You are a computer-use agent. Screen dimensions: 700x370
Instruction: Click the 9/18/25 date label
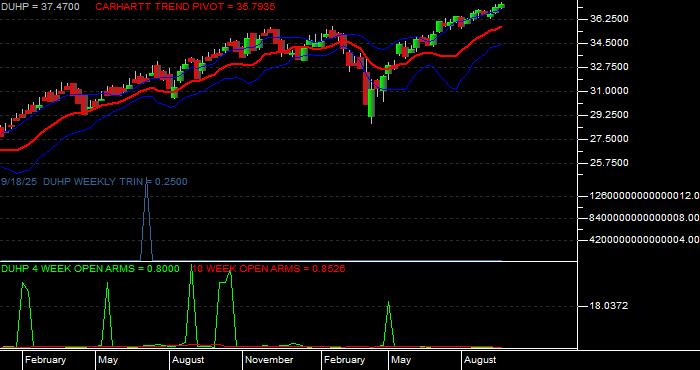point(20,182)
